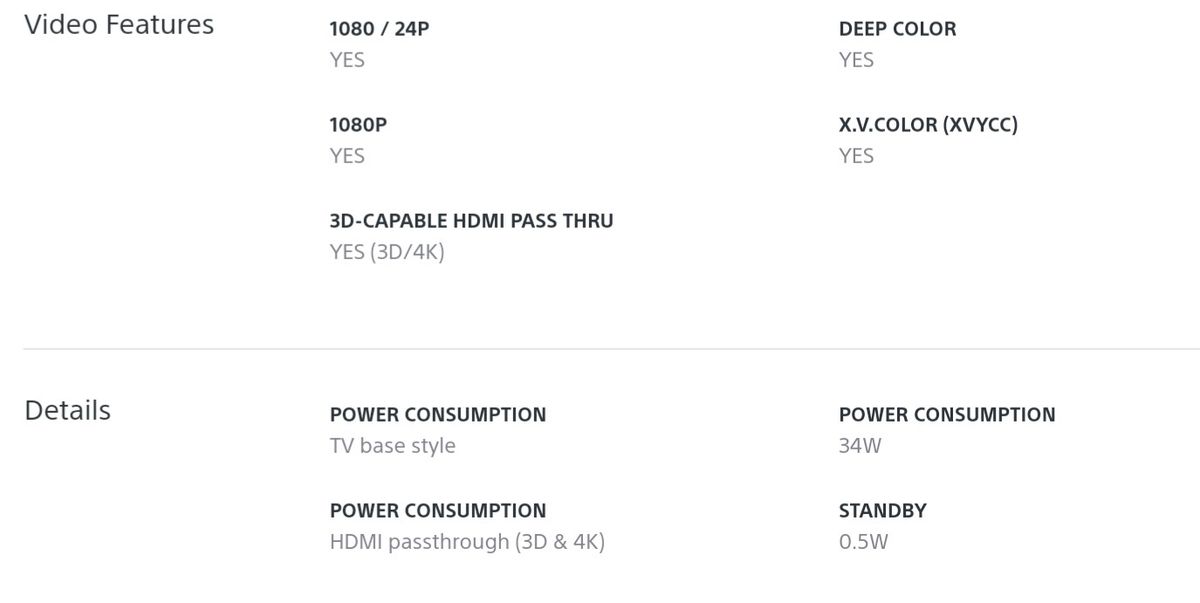Image resolution: width=1200 pixels, height=603 pixels.
Task: Select the 1080 / 24P spec label
Action: coord(379,29)
